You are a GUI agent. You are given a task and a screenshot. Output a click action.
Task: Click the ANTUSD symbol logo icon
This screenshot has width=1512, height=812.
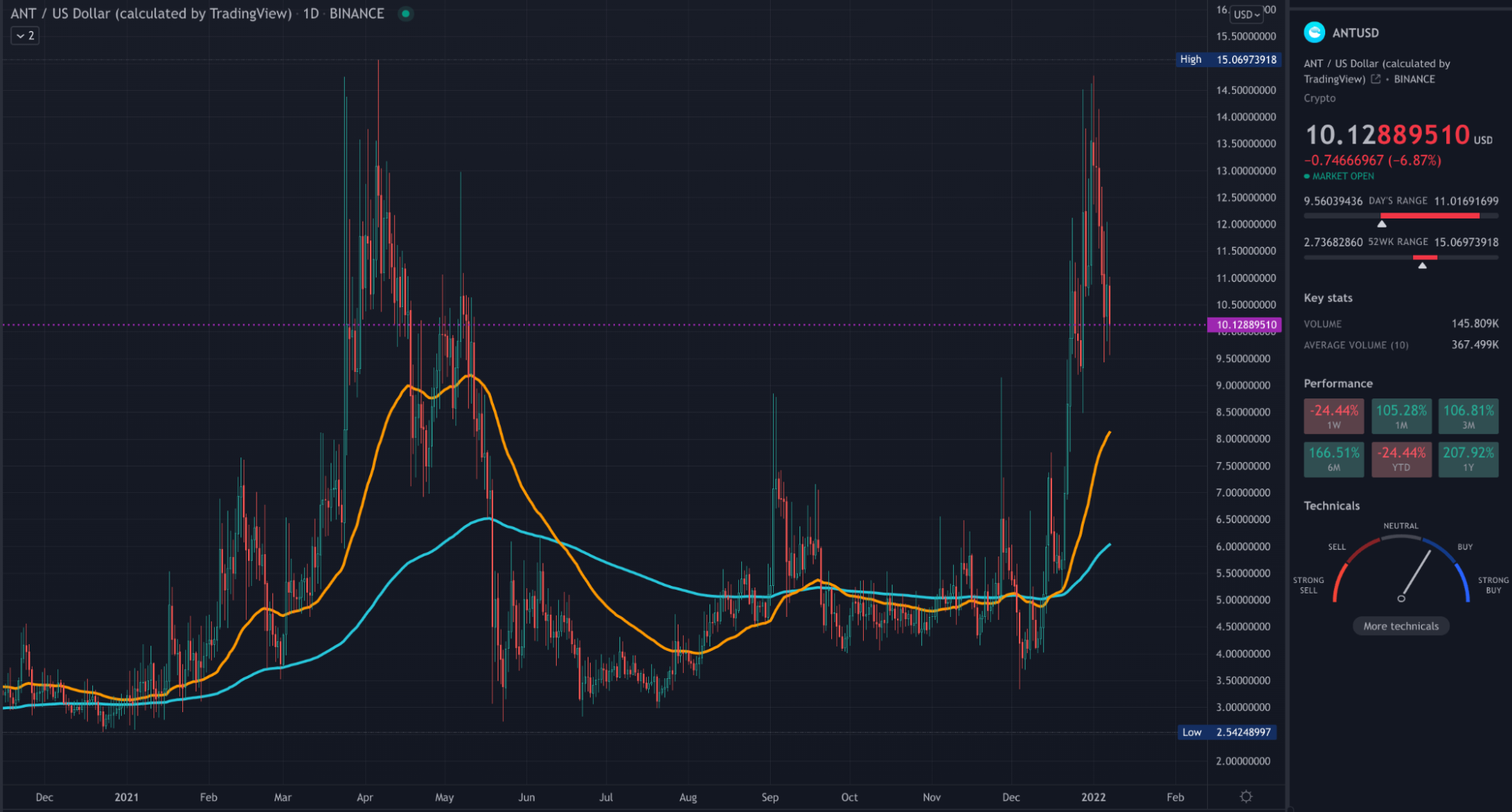point(1315,33)
